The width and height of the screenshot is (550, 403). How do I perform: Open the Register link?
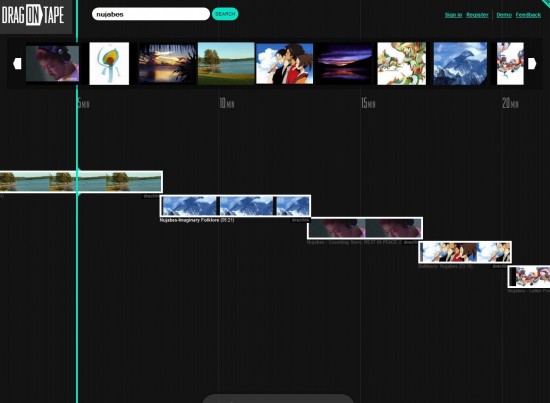(x=477, y=15)
